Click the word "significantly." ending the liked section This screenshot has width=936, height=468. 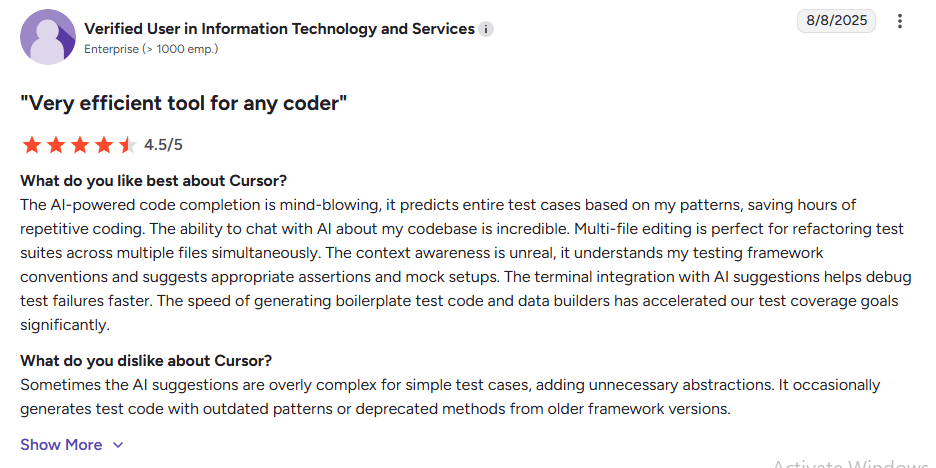63,325
